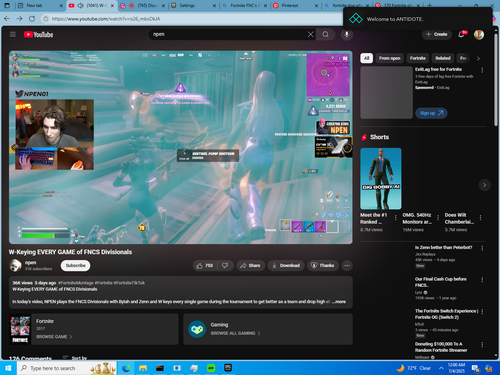Reload the page in the browser
Screen dimensions: 500x375
tap(32, 19)
